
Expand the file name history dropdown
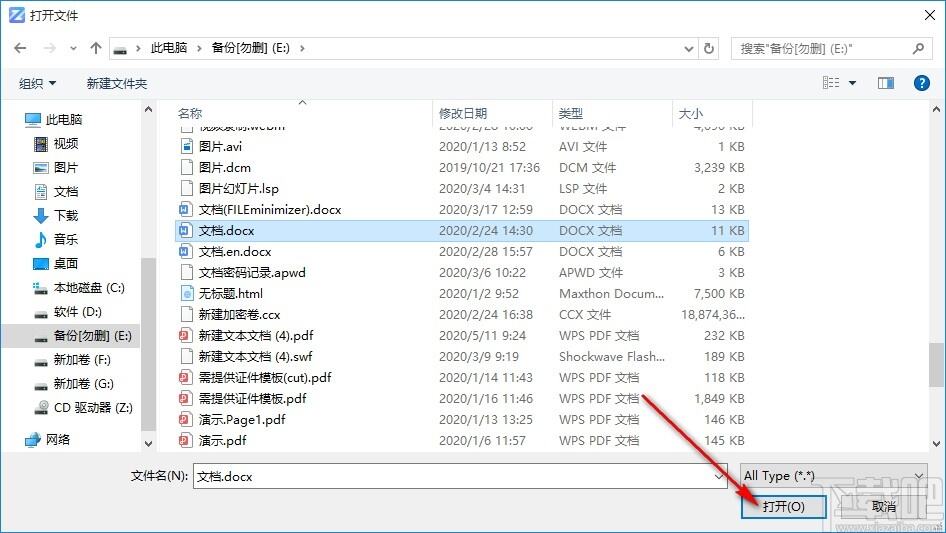tap(719, 476)
